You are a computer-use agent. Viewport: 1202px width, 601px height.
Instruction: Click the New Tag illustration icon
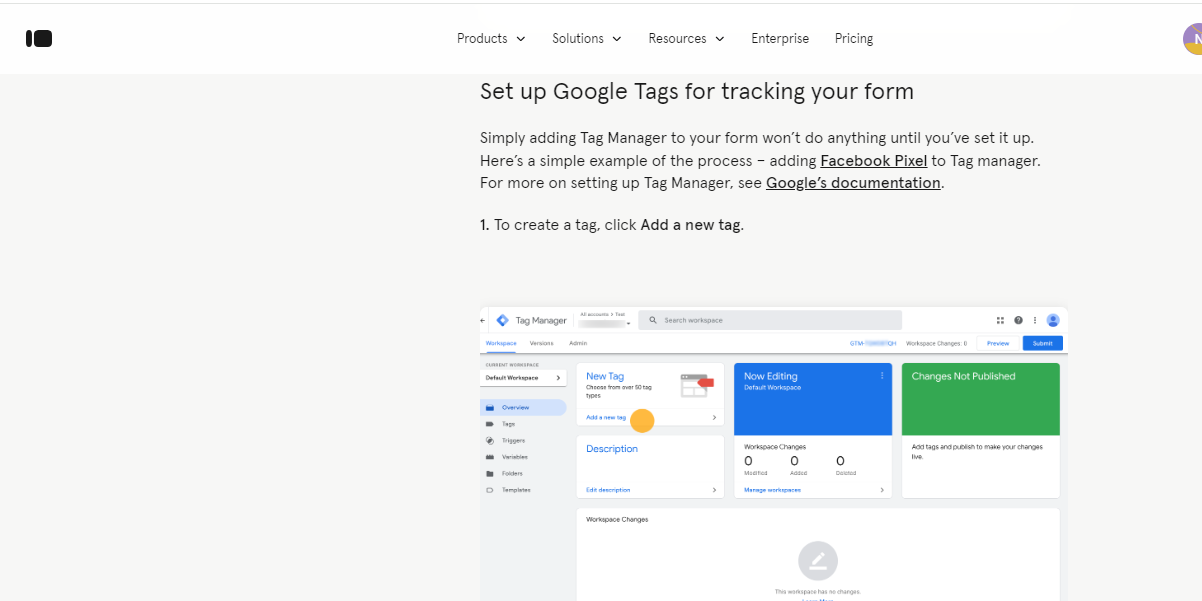coord(697,384)
